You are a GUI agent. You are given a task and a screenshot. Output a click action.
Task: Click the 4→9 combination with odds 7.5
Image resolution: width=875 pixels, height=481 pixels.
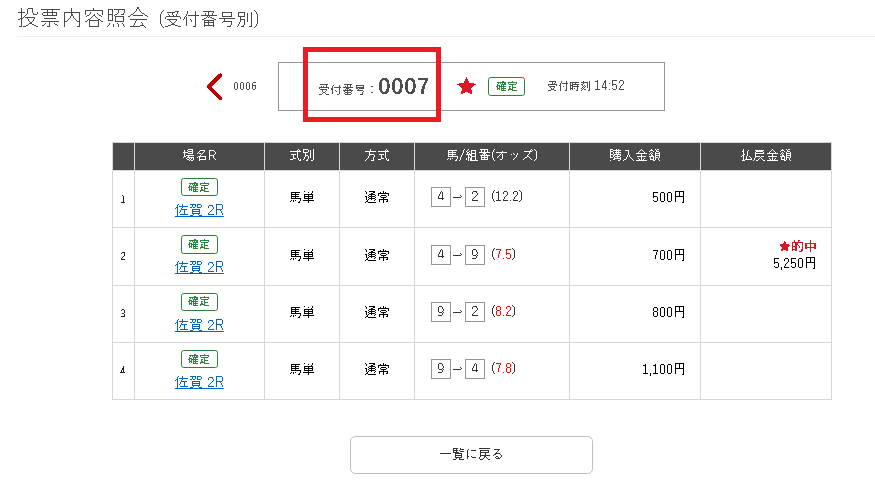coord(473,255)
